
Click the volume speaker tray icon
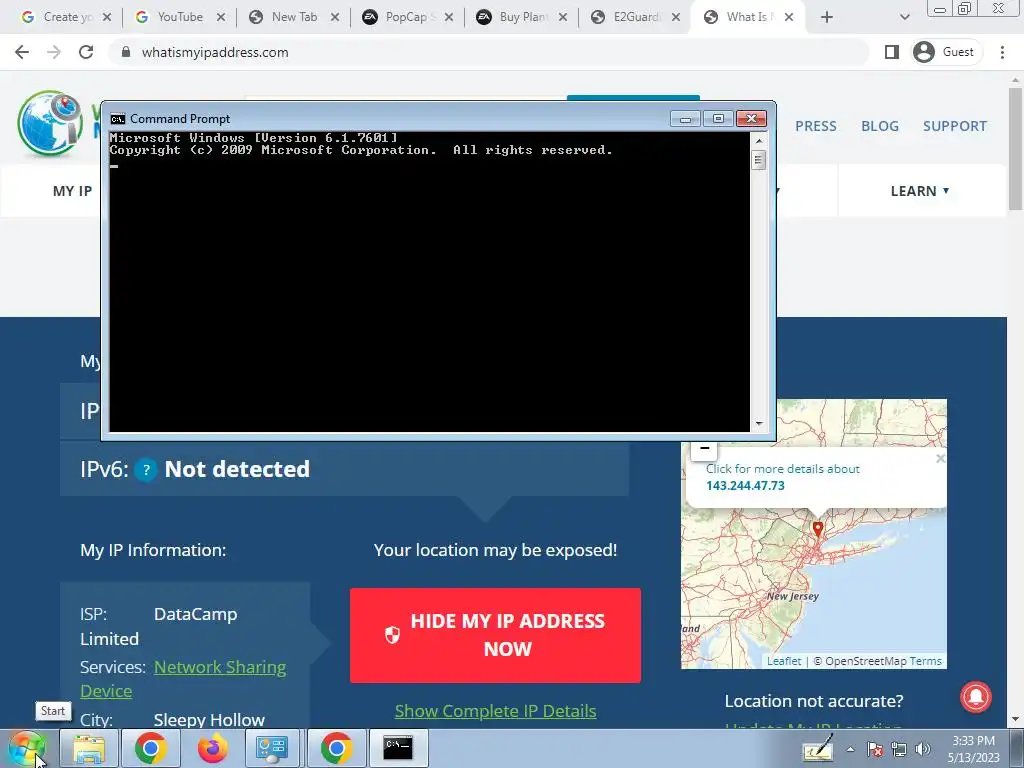(x=923, y=750)
